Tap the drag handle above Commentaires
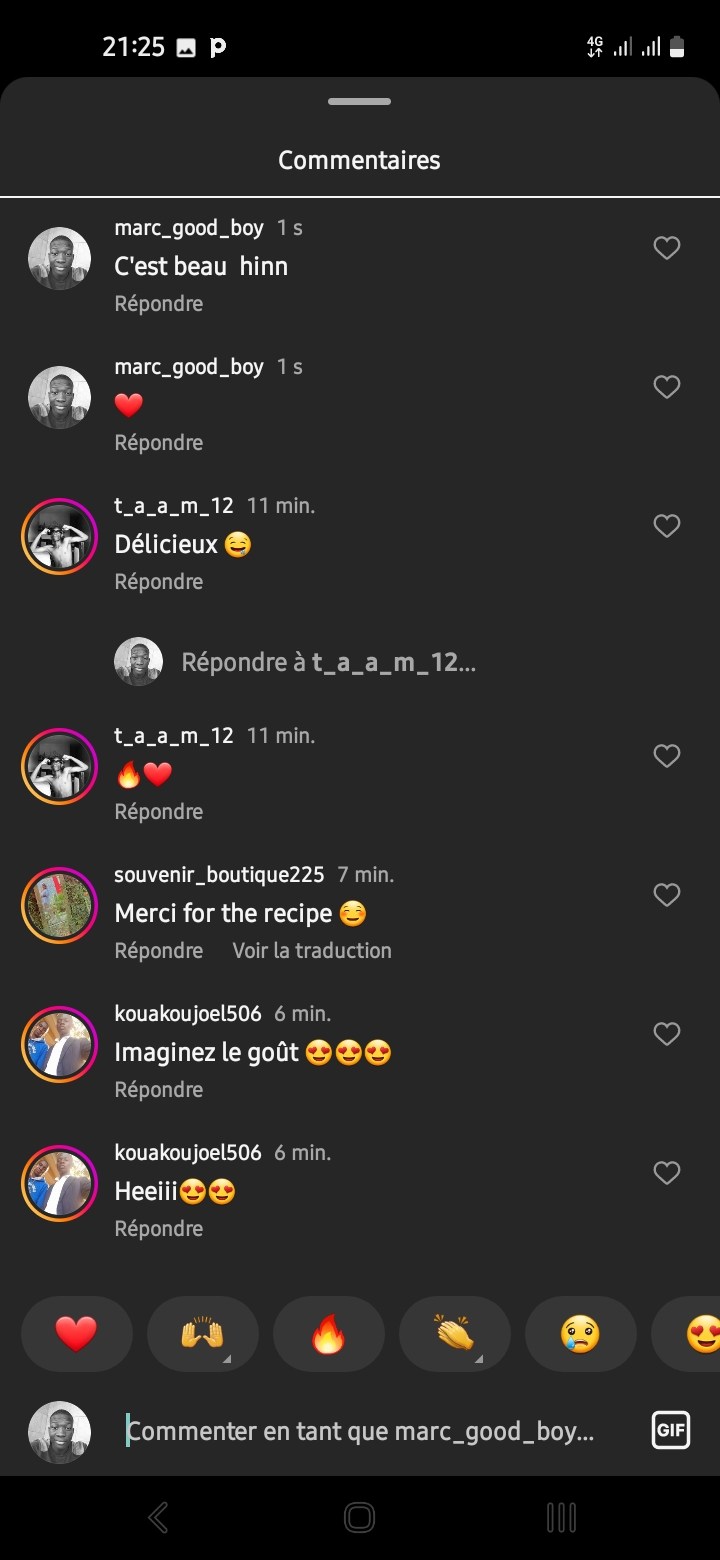The height and width of the screenshot is (1560, 720). (359, 102)
